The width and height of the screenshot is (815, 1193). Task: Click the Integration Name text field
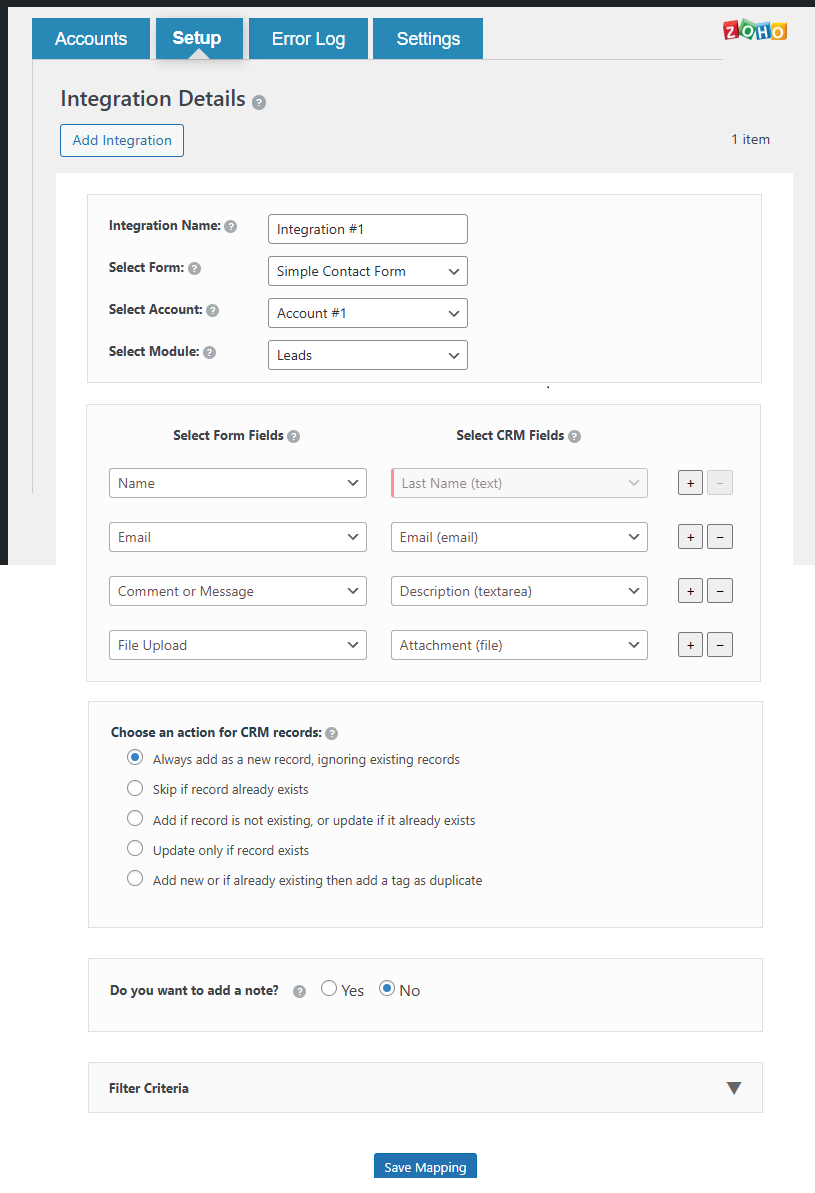pos(368,229)
